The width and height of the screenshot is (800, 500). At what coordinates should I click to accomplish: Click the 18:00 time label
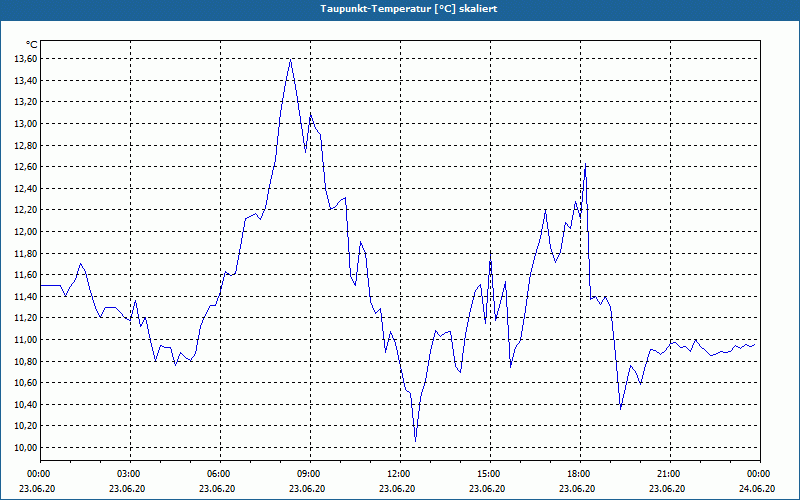pos(578,474)
